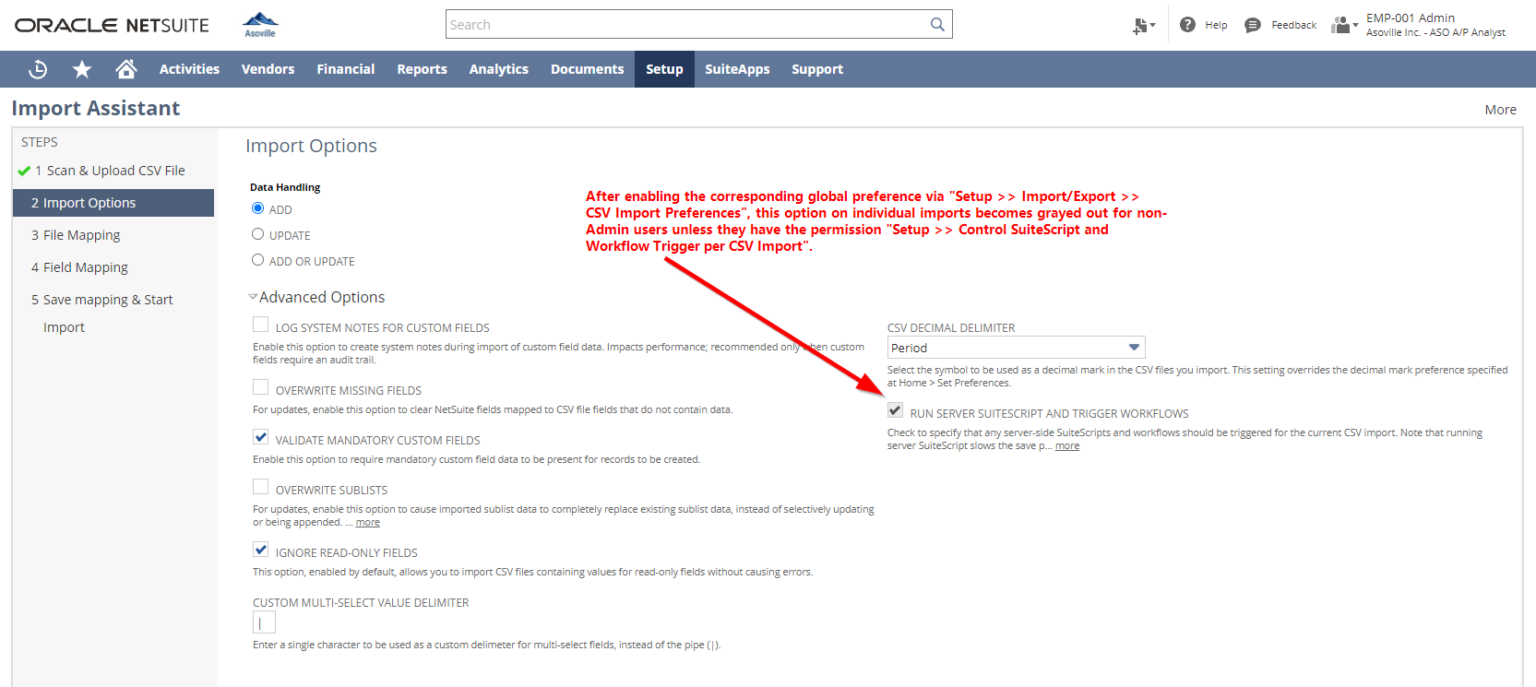
Task: Open the roles menu via person icon
Action: pyautogui.click(x=1341, y=24)
